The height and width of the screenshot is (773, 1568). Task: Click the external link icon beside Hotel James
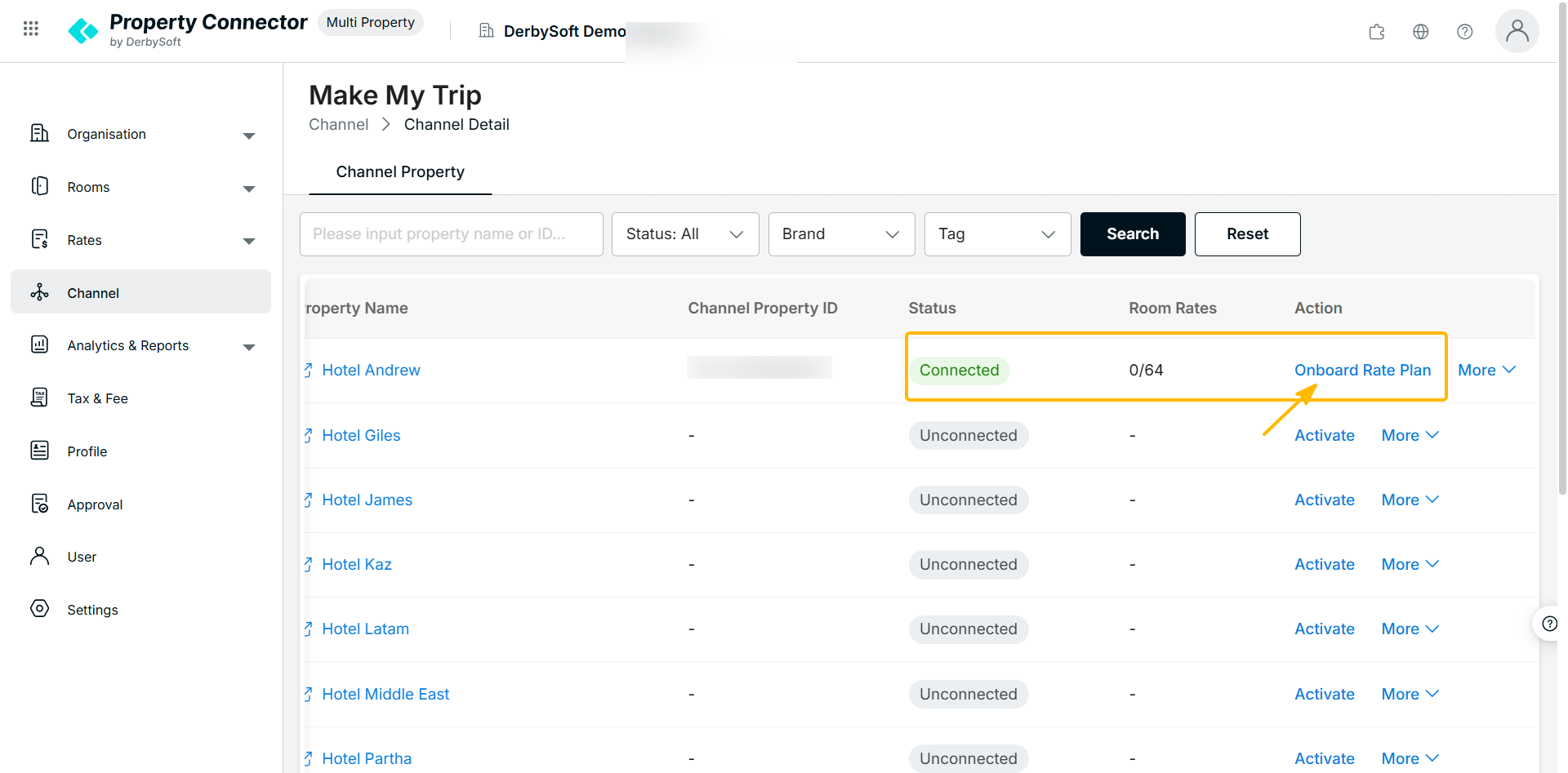pos(309,500)
